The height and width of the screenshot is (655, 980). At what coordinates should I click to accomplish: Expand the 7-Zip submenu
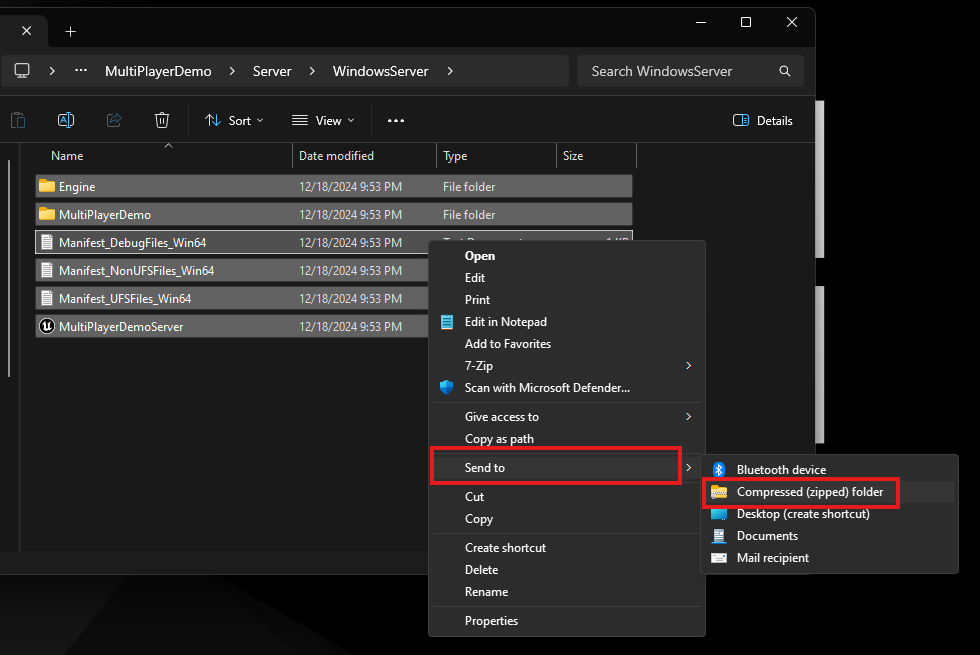pyautogui.click(x=567, y=366)
